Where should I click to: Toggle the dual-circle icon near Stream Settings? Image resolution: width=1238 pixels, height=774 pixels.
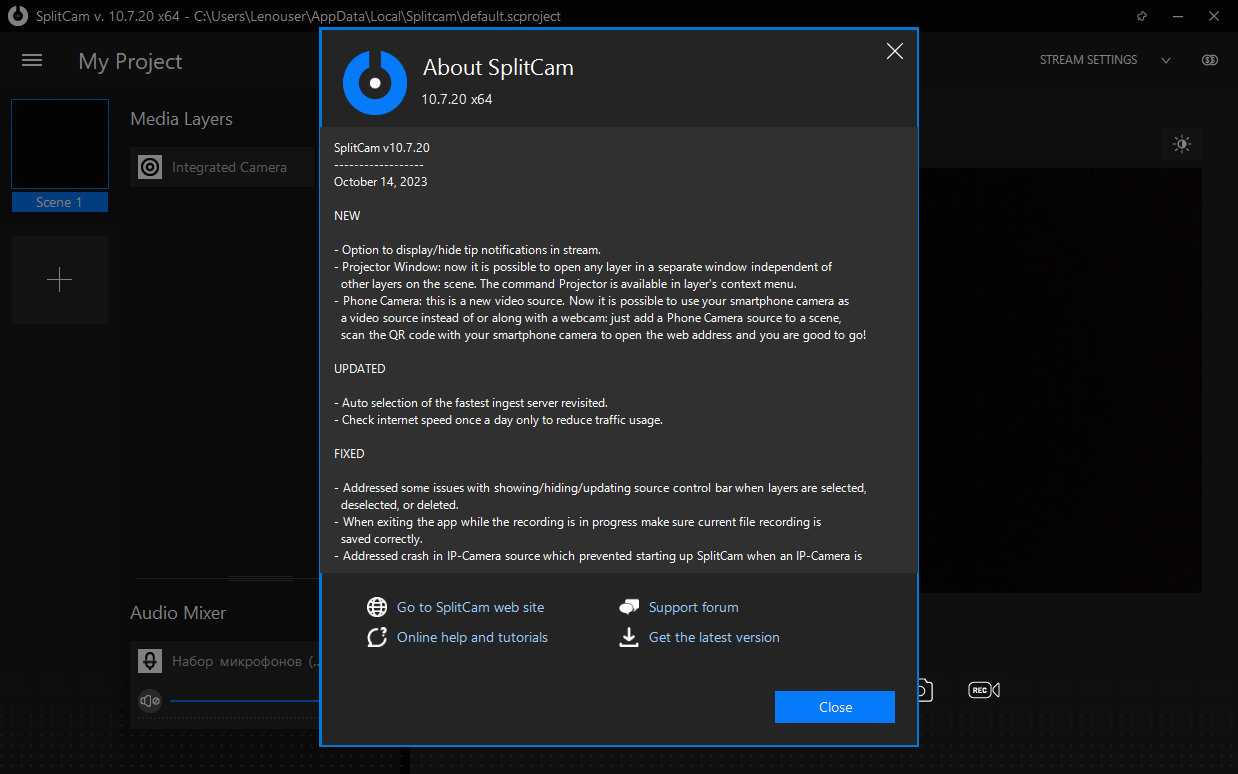pyautogui.click(x=1210, y=59)
